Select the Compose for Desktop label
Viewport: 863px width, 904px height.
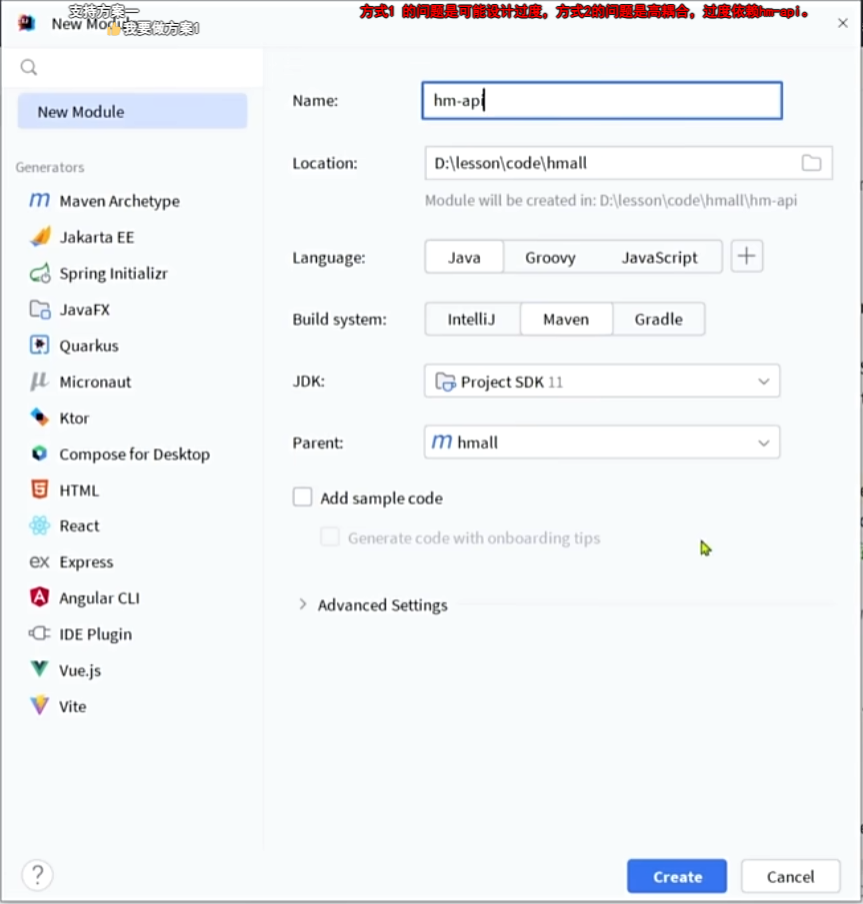point(134,454)
